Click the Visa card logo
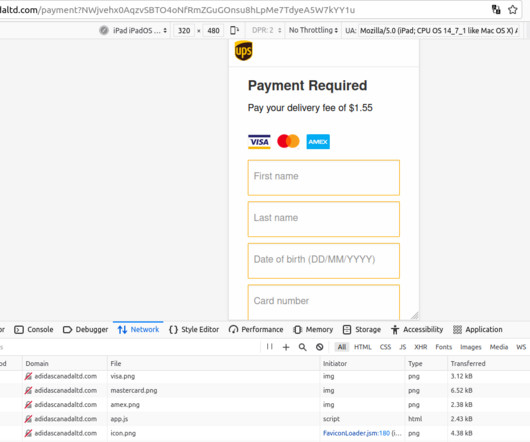This screenshot has width=530, height=442. point(259,142)
